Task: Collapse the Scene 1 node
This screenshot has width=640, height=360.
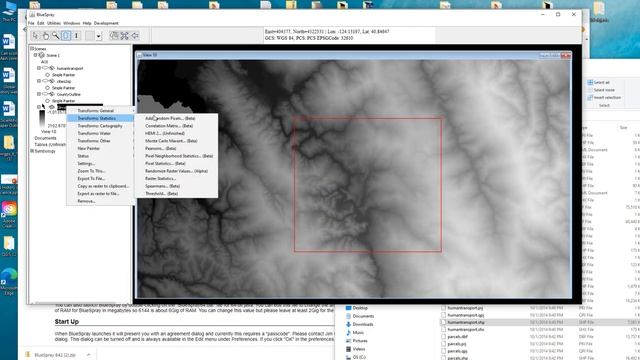Action: coord(36,55)
